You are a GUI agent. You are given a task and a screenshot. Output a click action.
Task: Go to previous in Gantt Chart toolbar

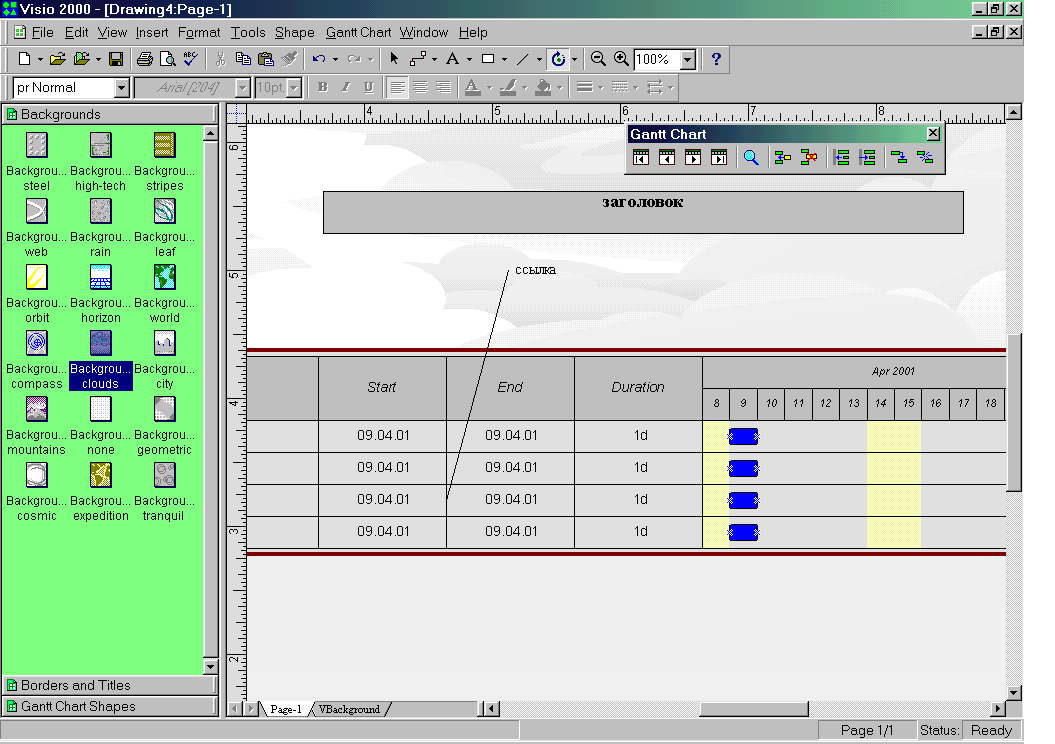point(667,157)
